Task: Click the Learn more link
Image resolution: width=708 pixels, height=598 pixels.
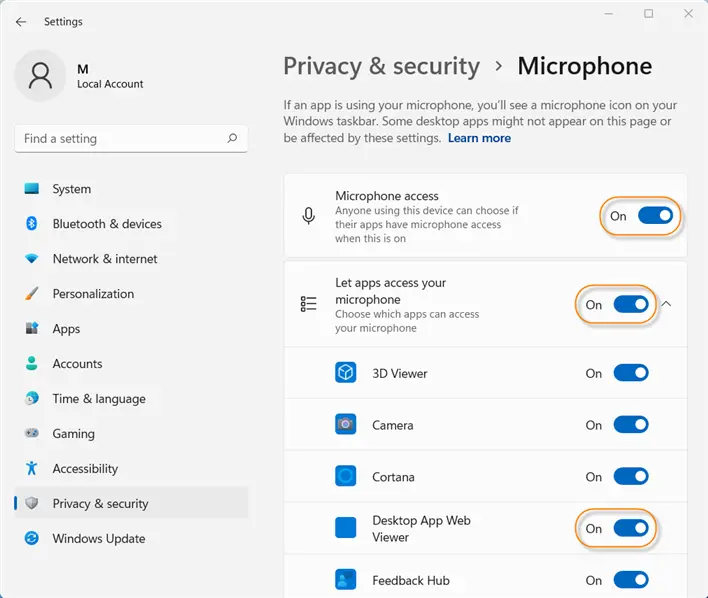Action: coord(479,138)
